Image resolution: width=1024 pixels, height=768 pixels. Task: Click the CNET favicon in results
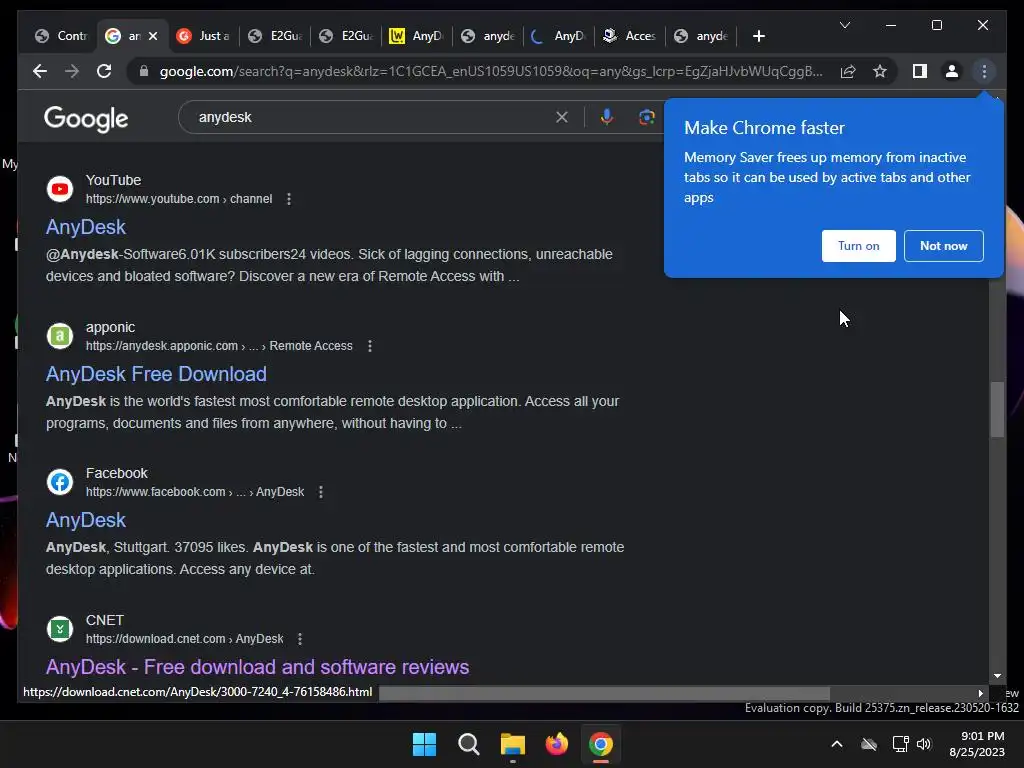60,630
